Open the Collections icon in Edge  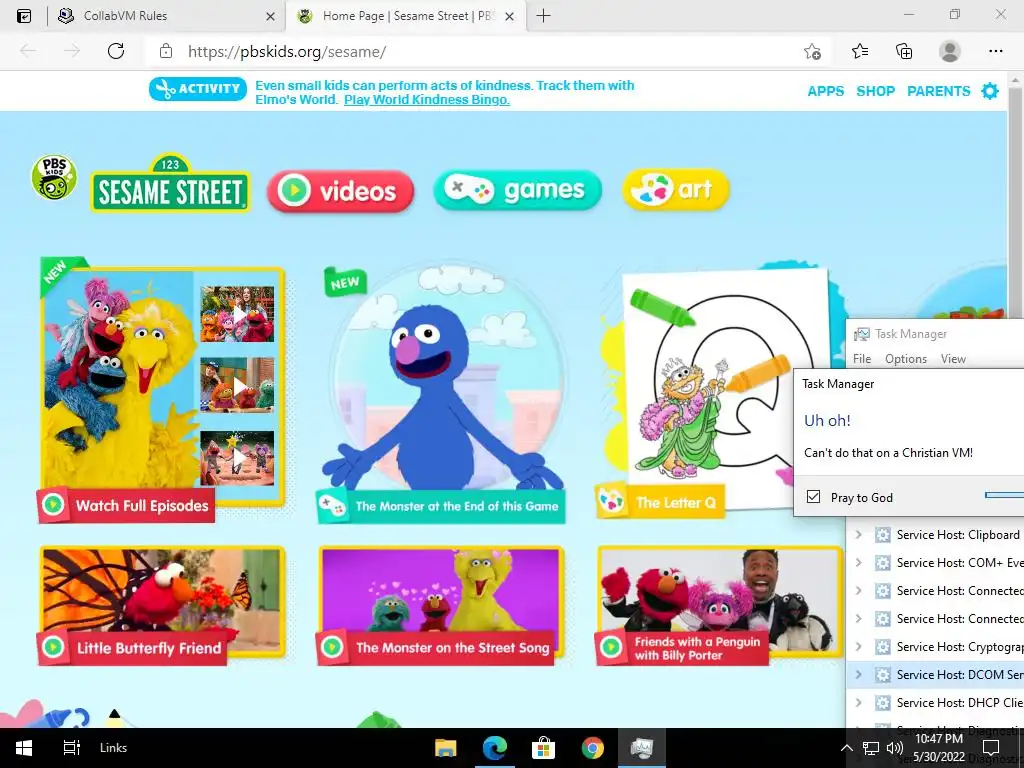pyautogui.click(x=904, y=51)
